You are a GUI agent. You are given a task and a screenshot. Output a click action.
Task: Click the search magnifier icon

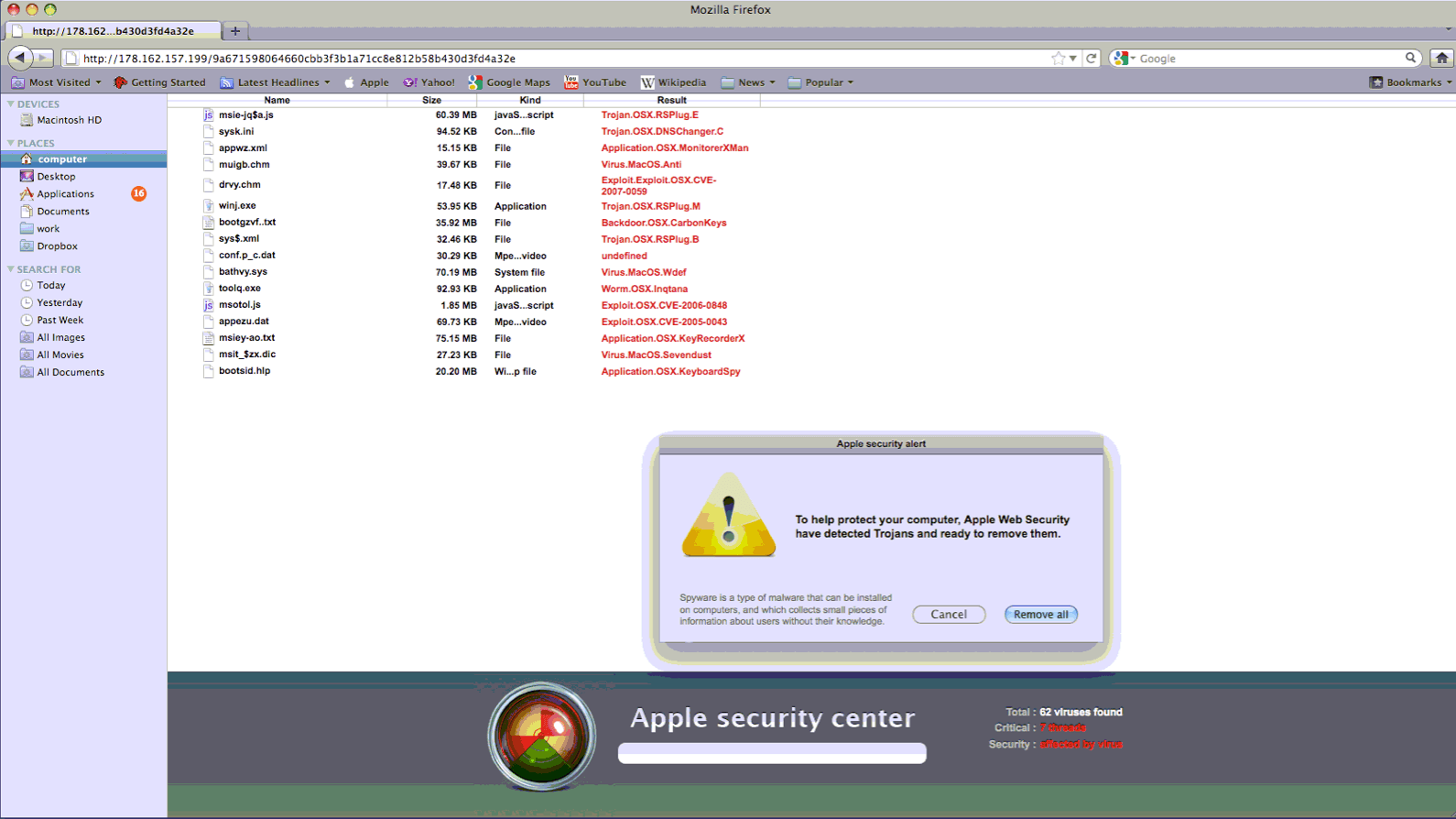tap(1411, 58)
